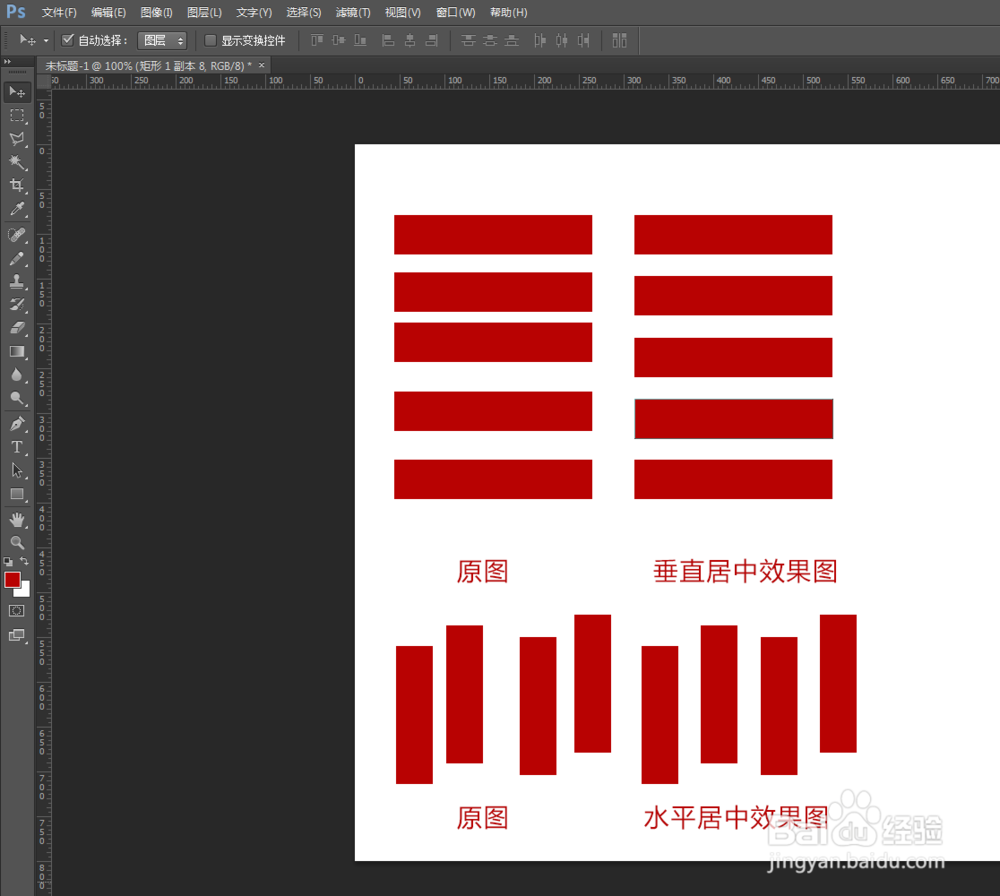Select the Rectangular Marquee tool
1000x896 pixels.
tap(17, 115)
